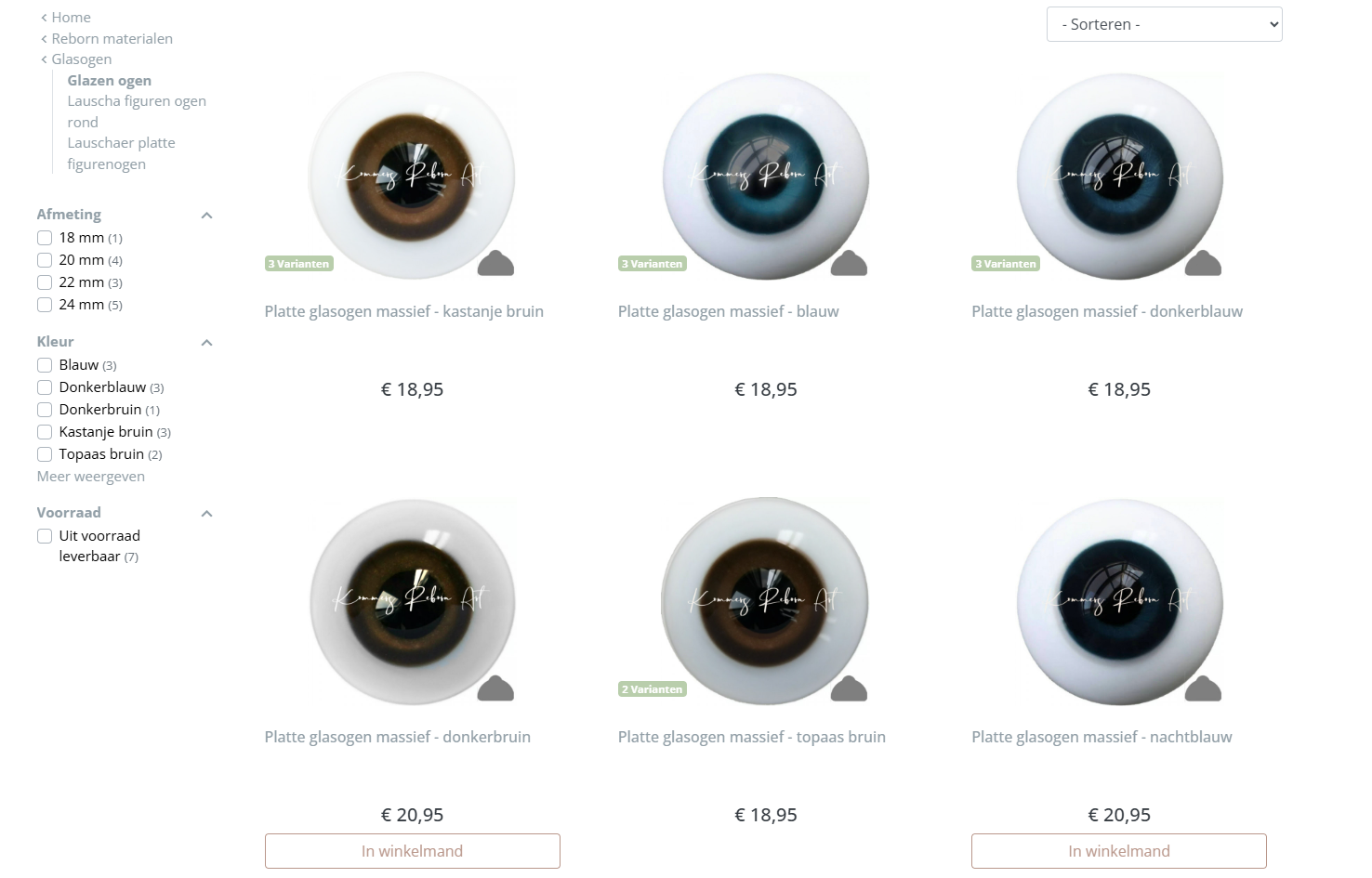1372x878 pixels.
Task: Open 'Platte glasogen massief - nachtblauw' product title
Action: point(1102,737)
